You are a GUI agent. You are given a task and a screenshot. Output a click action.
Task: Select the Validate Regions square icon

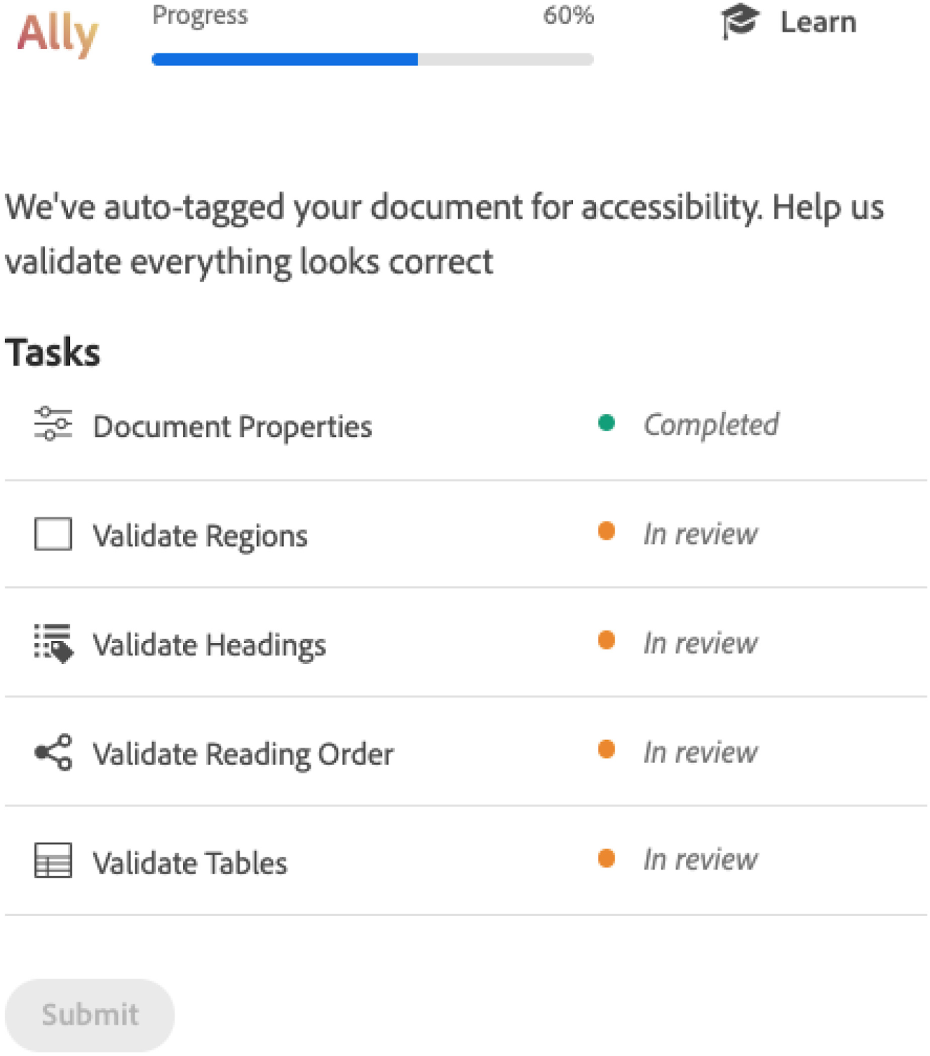point(52,534)
